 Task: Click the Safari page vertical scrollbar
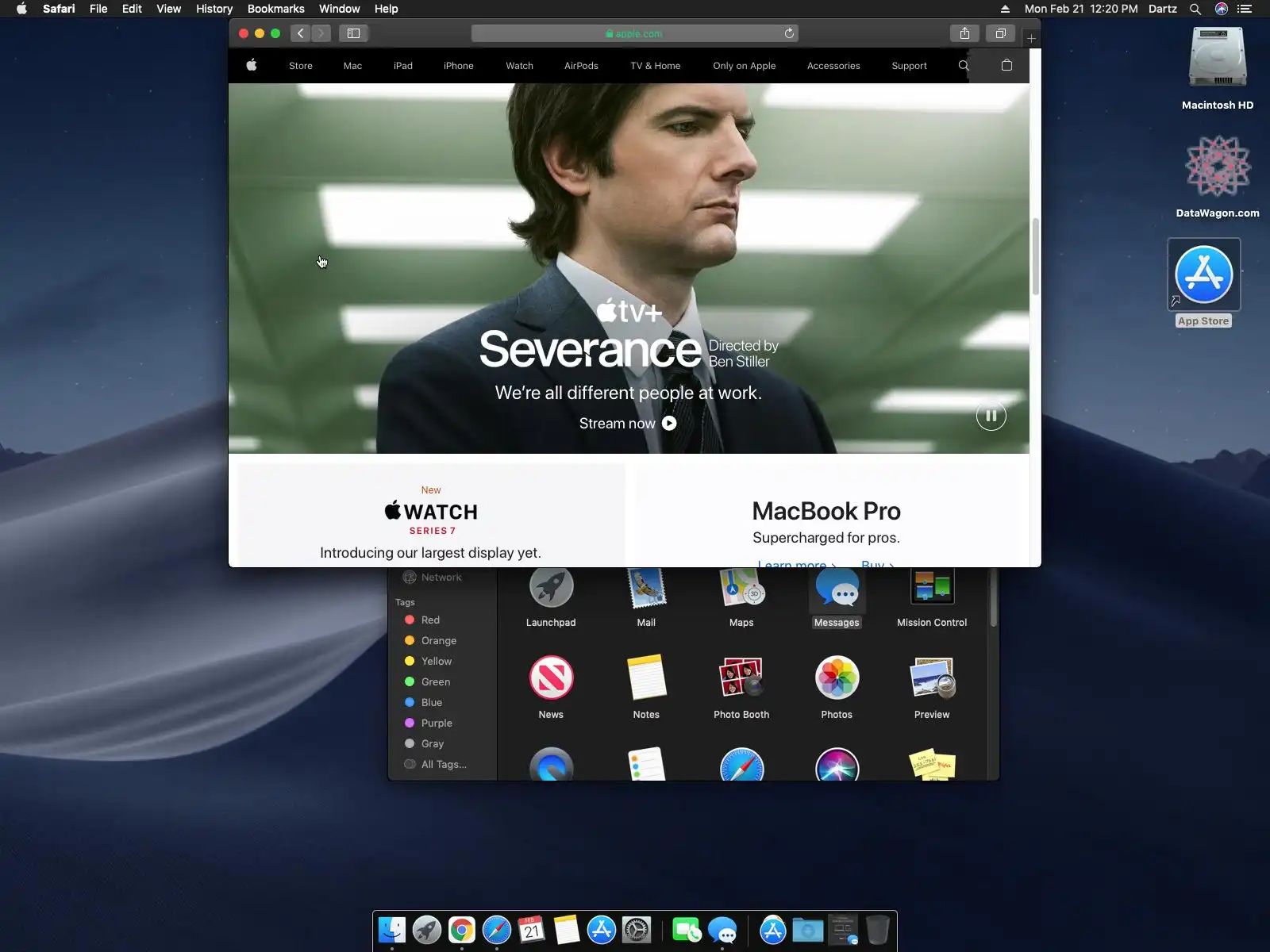[x=1035, y=255]
